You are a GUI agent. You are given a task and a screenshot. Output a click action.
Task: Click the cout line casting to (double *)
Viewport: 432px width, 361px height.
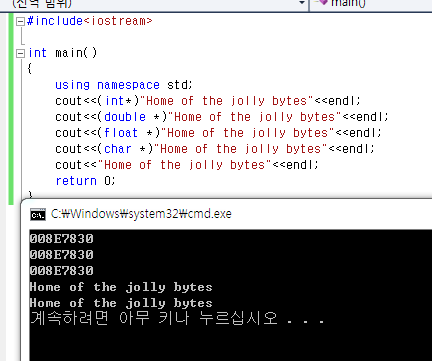click(x=222, y=117)
